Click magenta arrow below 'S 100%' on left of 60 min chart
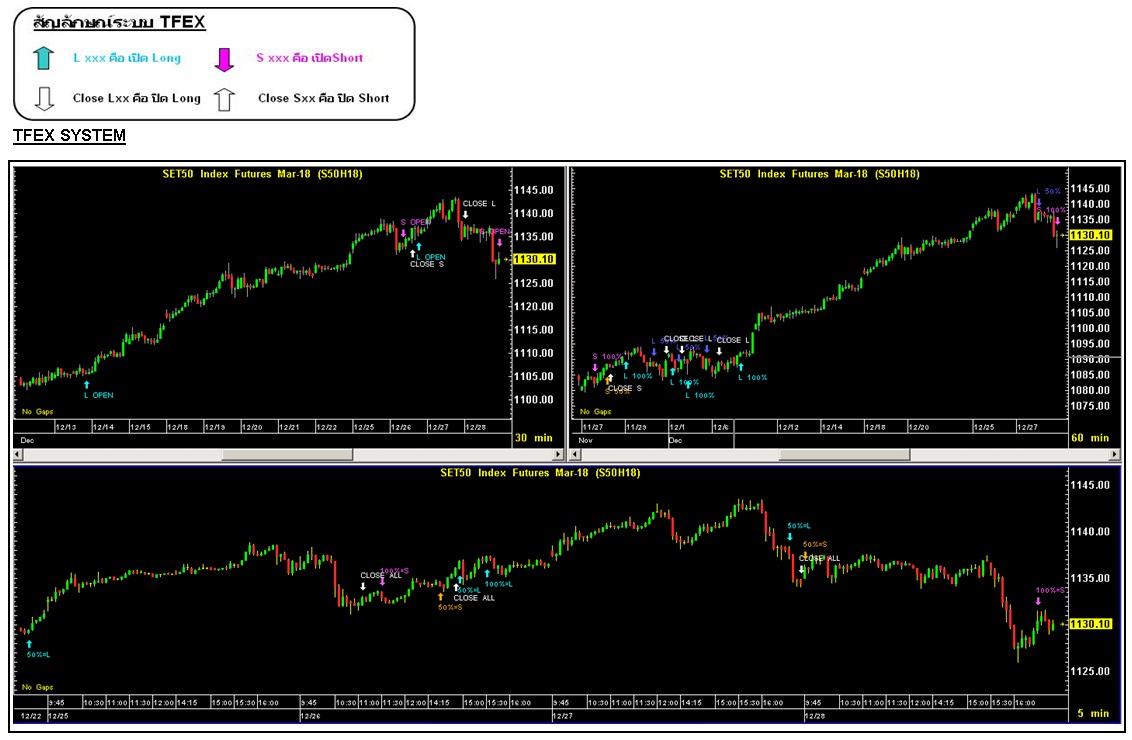The height and width of the screenshot is (740, 1132). [x=595, y=367]
